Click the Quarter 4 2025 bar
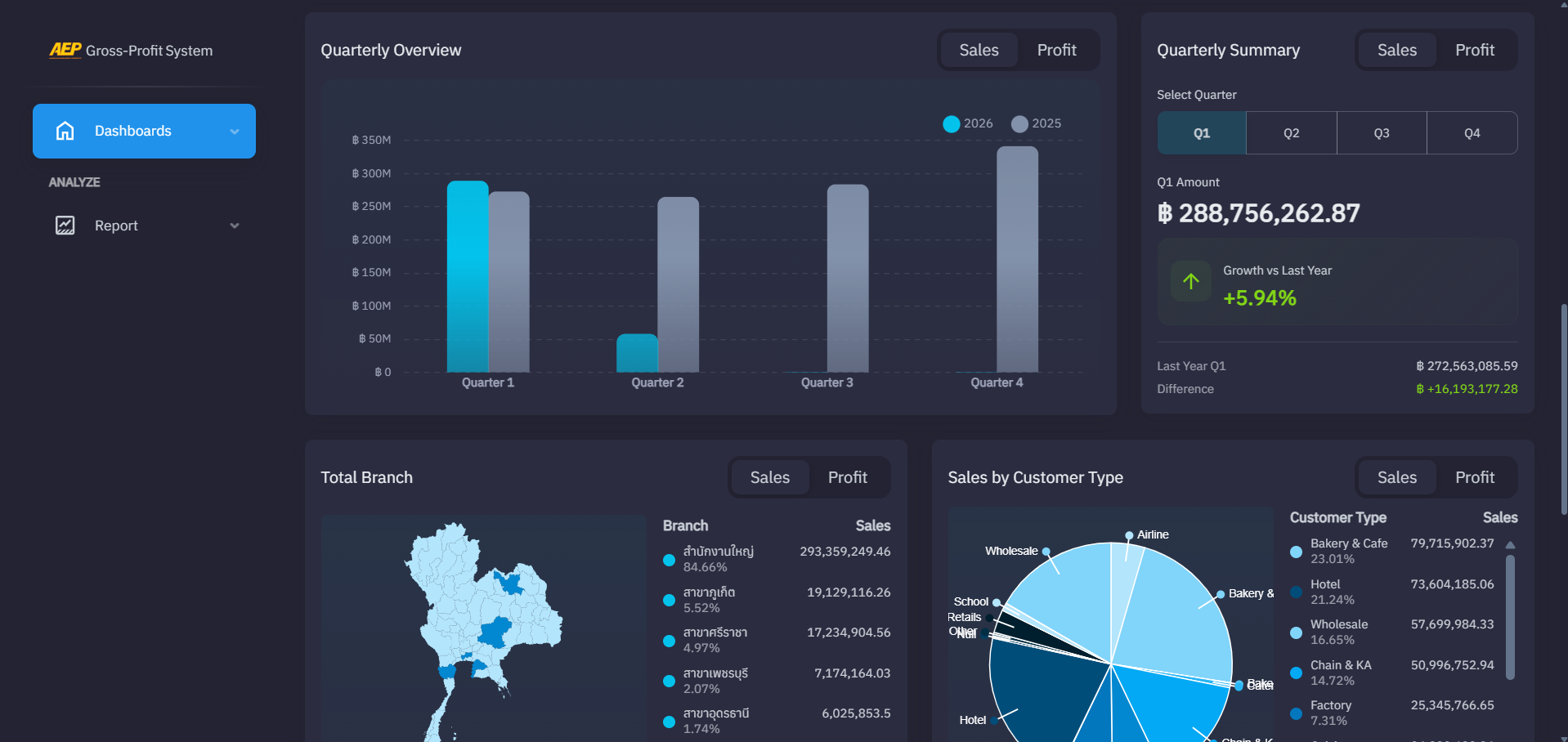This screenshot has height=742, width=1568. 1018,259
